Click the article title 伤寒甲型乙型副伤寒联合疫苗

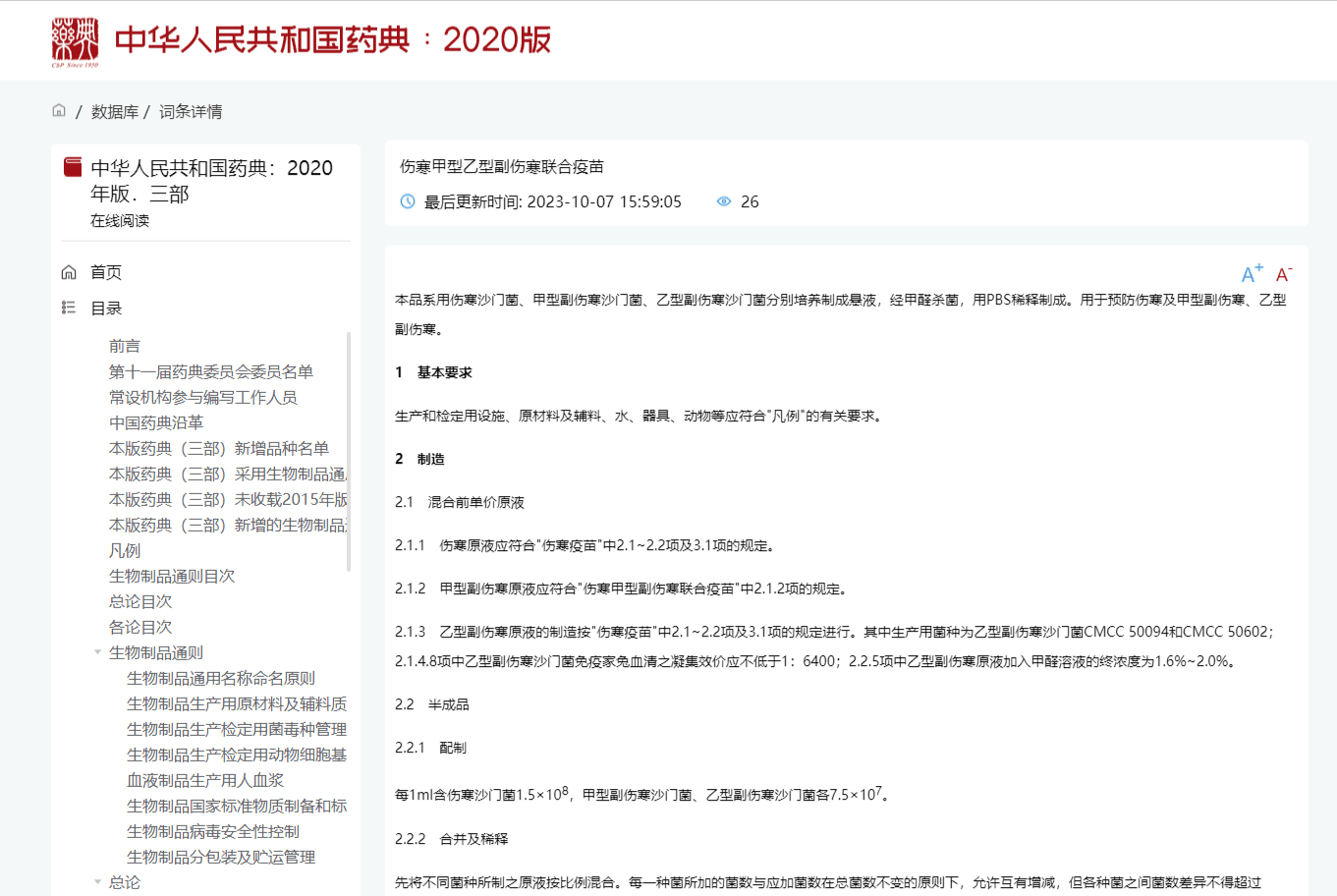coord(502,167)
